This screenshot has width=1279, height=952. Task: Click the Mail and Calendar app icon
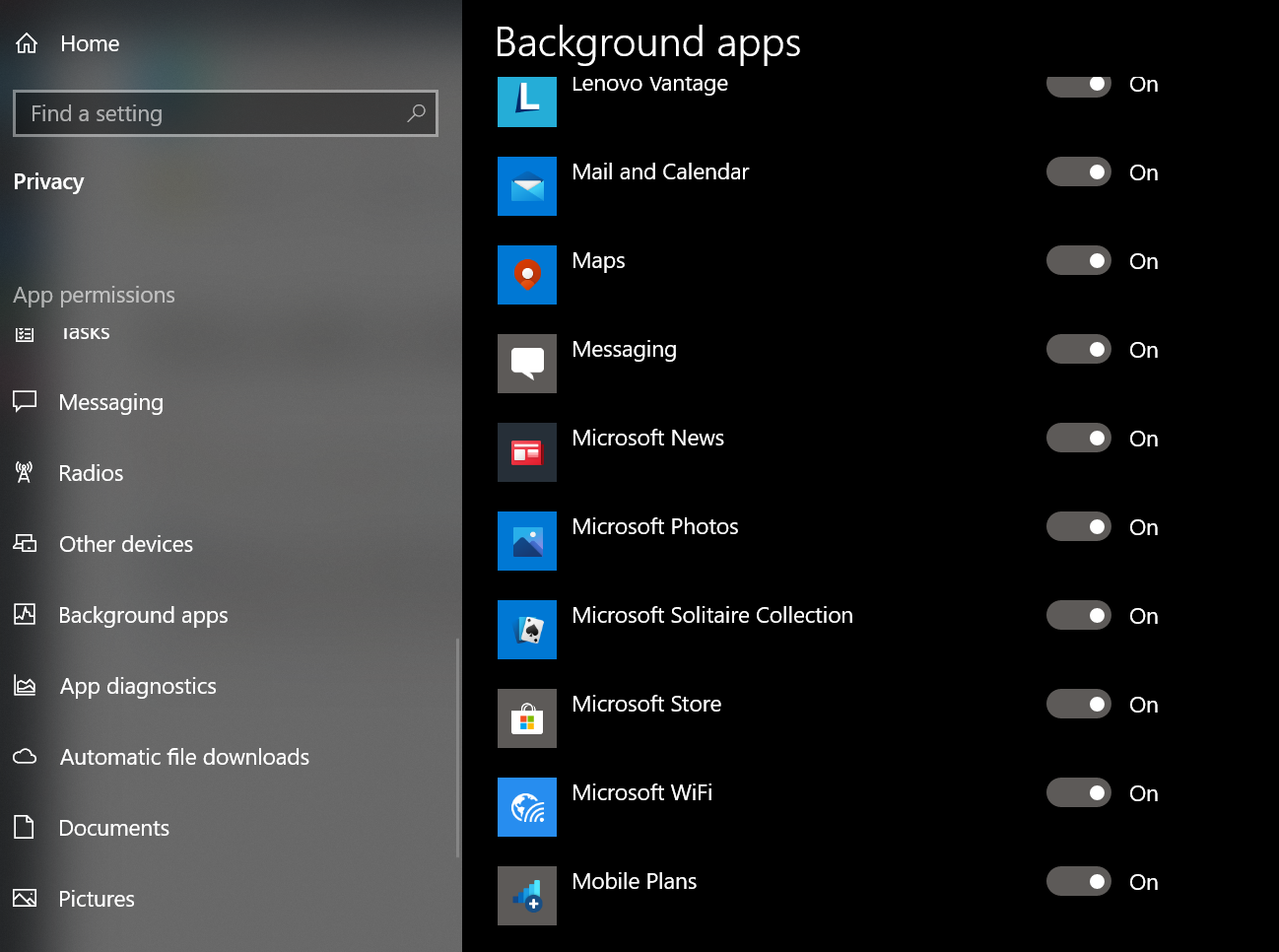point(527,186)
